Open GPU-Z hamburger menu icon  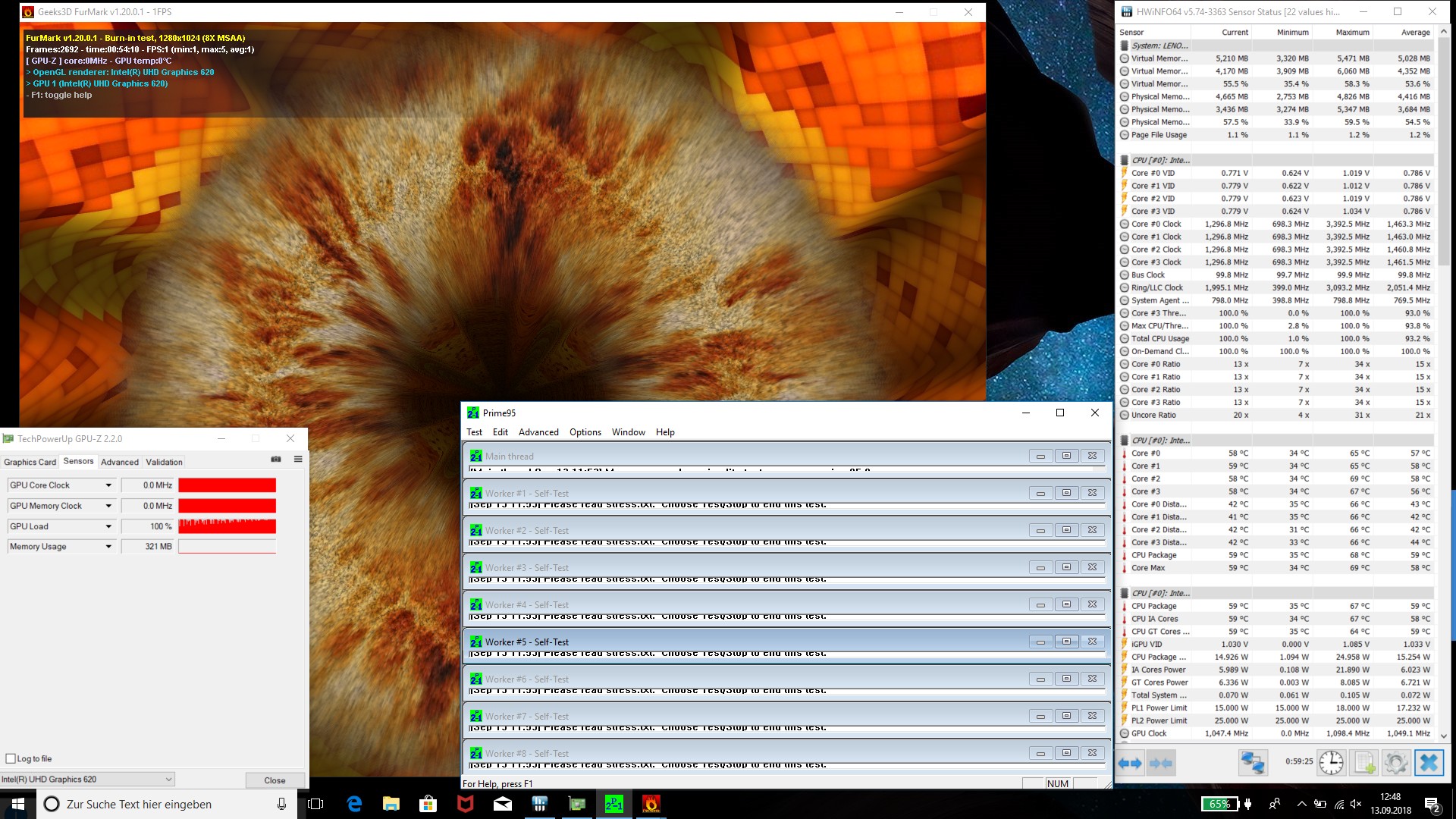point(298,460)
